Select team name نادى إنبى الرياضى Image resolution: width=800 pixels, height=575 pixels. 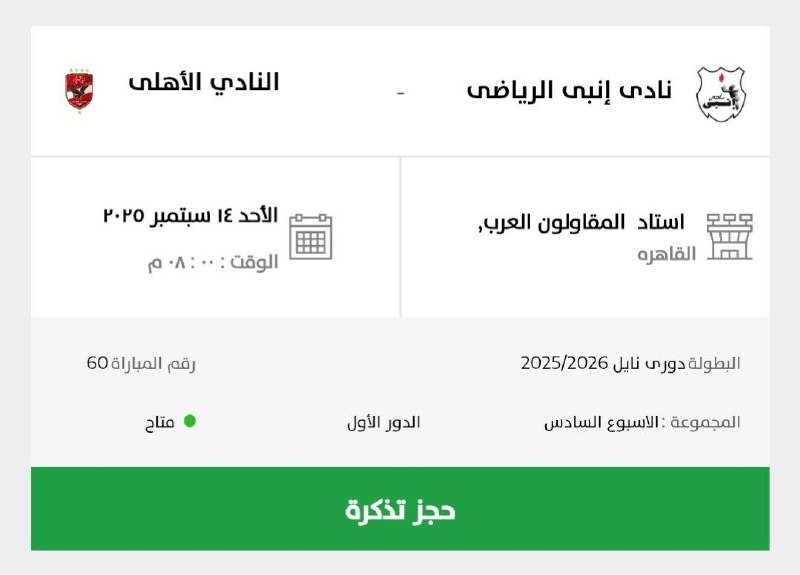click(569, 91)
